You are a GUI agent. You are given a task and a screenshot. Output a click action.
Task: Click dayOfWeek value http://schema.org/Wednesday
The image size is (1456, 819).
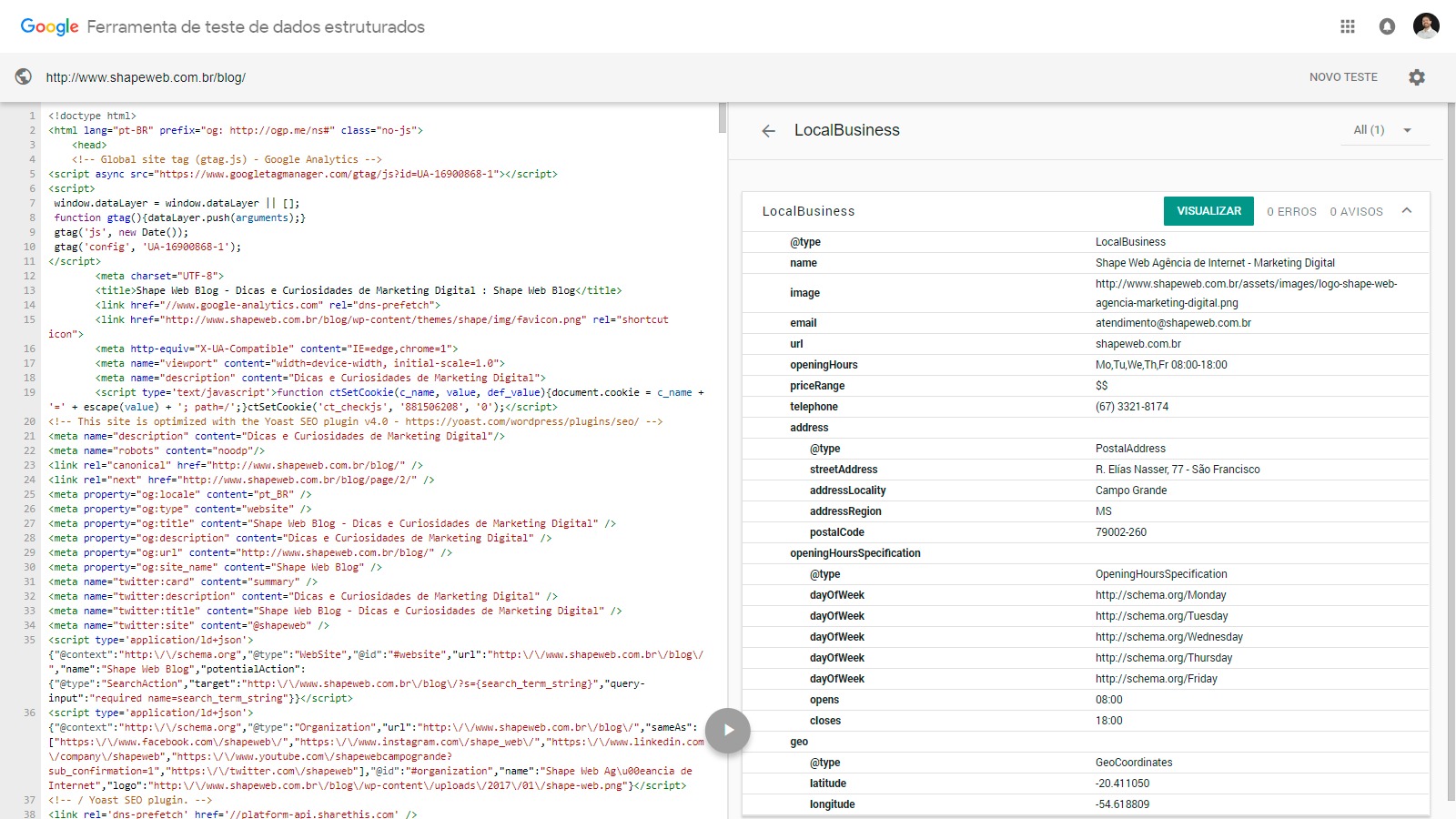coord(1168,637)
